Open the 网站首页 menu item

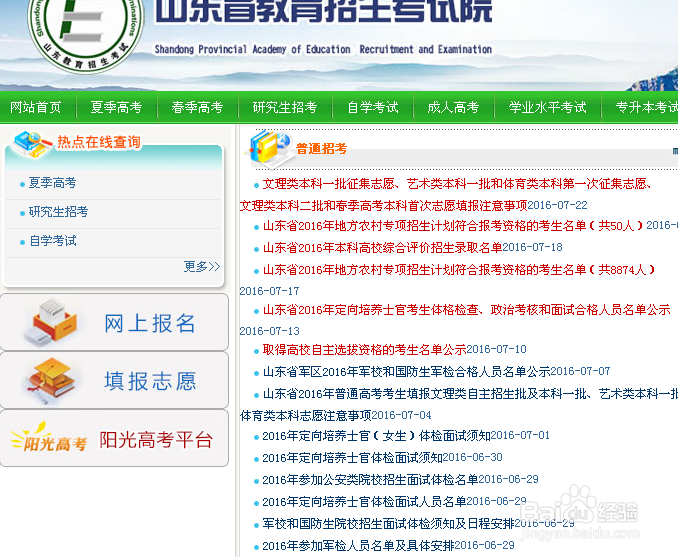coord(36,107)
